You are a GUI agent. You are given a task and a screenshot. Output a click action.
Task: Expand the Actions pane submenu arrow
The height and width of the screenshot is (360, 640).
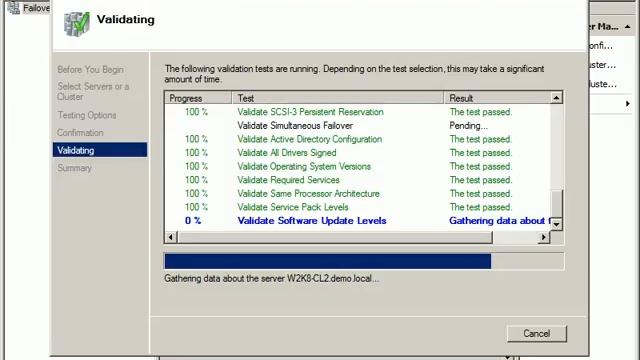(628, 104)
